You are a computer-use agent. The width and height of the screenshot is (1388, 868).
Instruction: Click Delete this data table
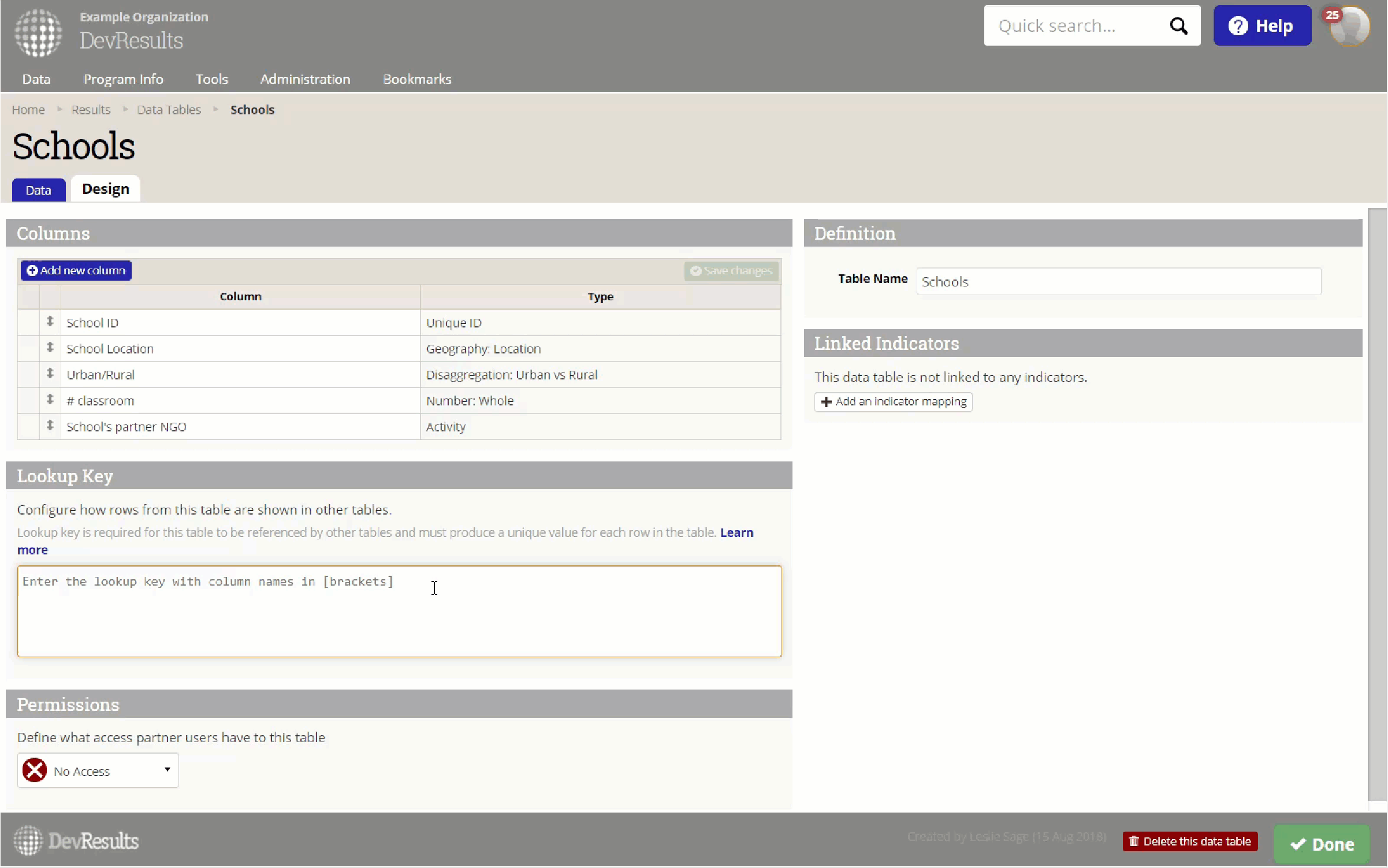click(x=1190, y=841)
